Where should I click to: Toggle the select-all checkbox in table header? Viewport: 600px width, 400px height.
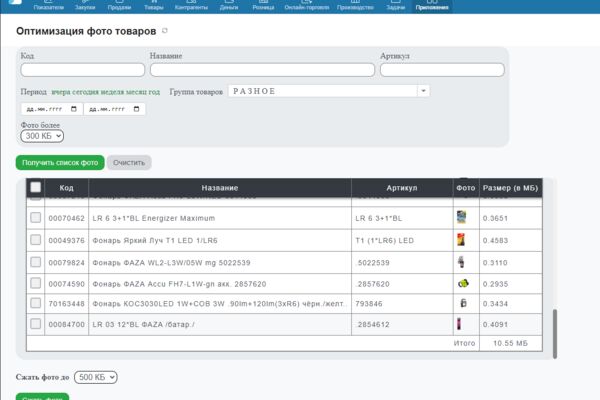(36, 187)
